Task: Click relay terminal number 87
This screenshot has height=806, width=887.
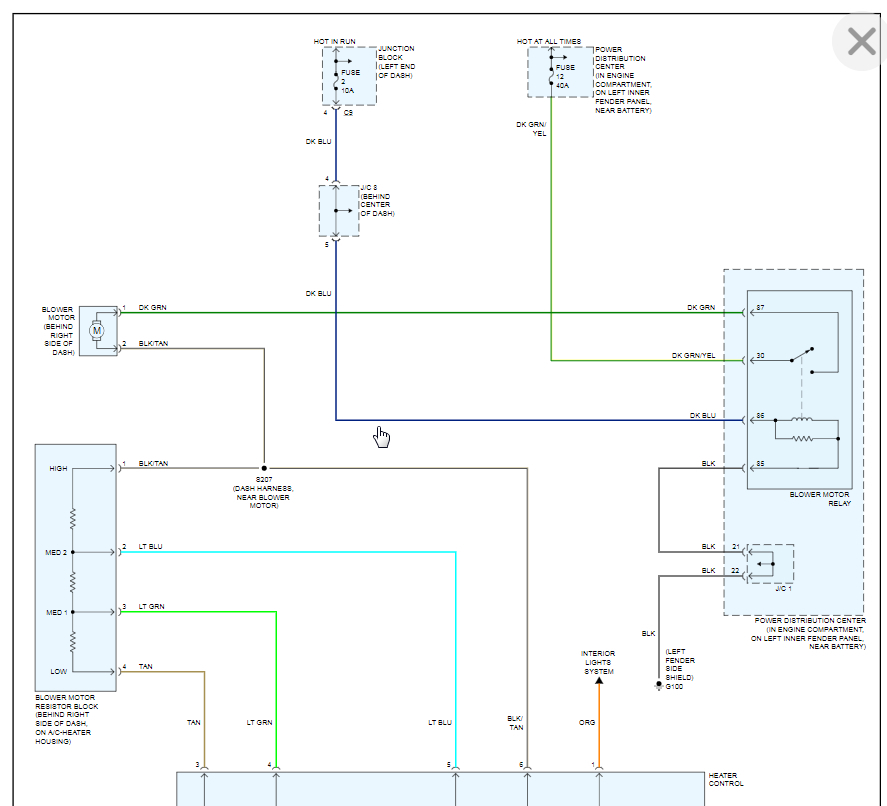Action: [x=760, y=308]
